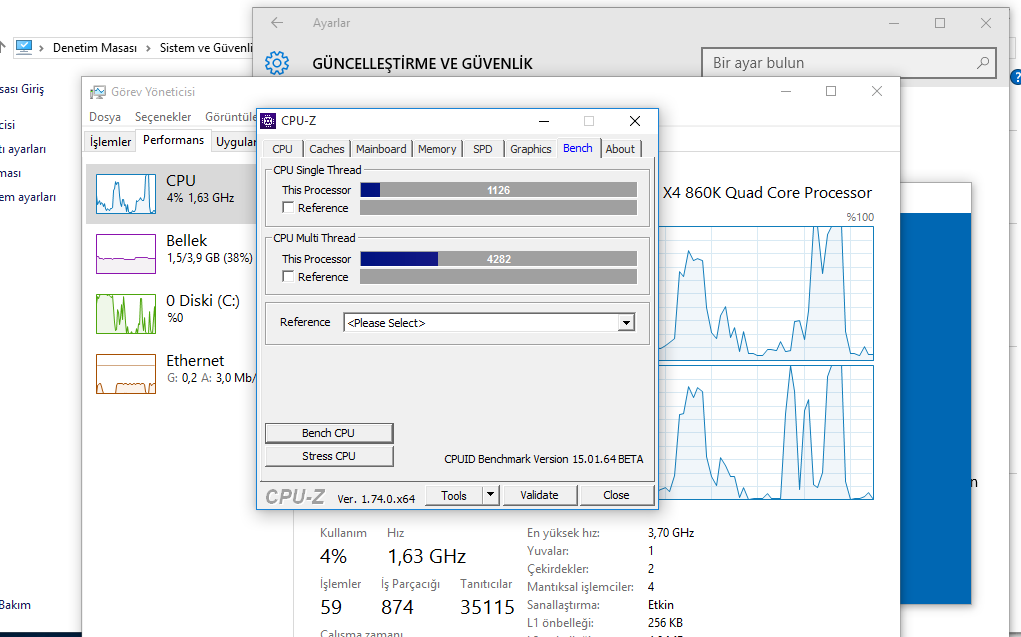Select Performans tab in Görev Yöneticisi
The image size is (1021, 637).
pyautogui.click(x=173, y=140)
